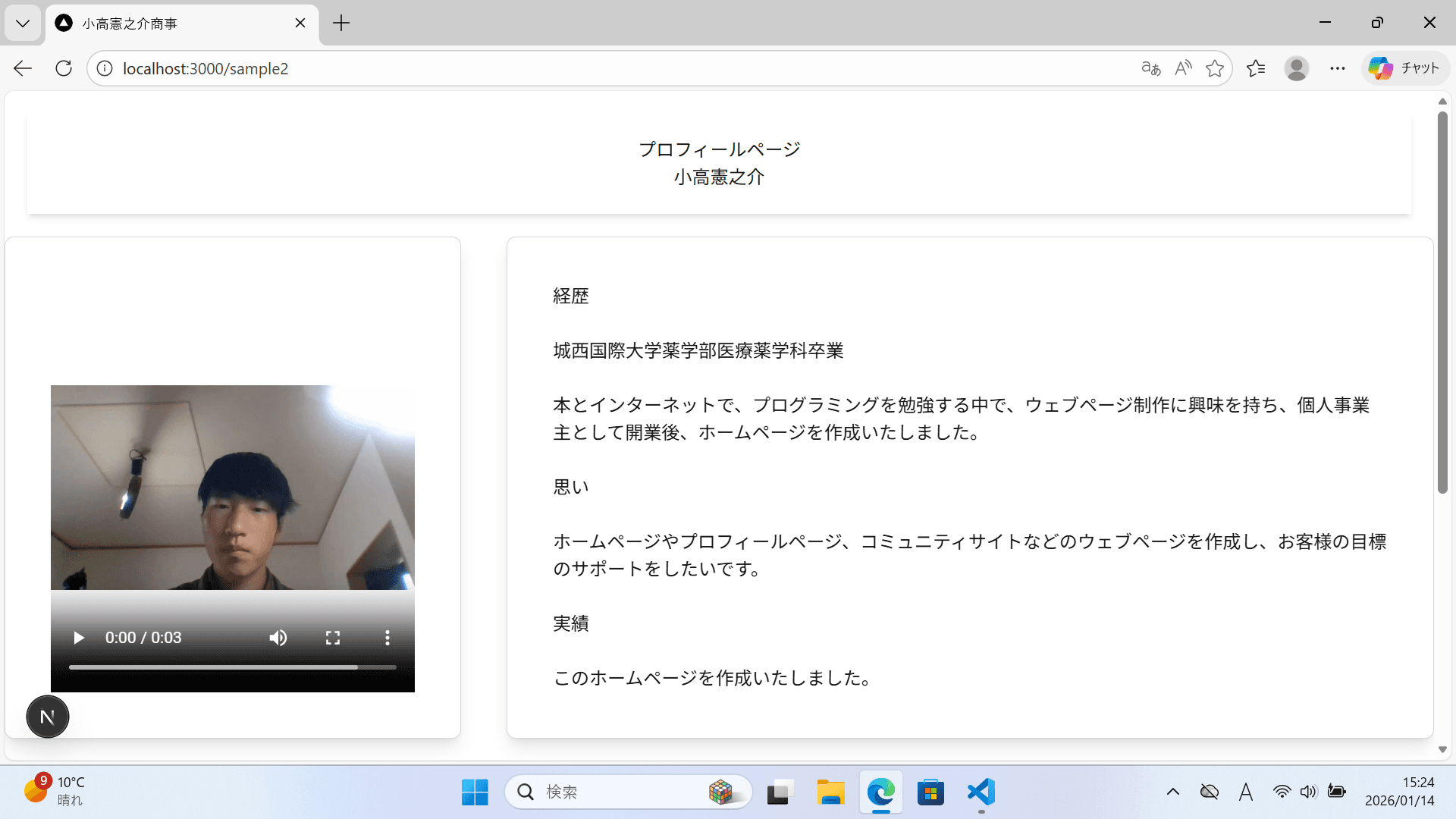Click the プロフィールページ header text
The width and height of the screenshot is (1456, 819).
(719, 149)
